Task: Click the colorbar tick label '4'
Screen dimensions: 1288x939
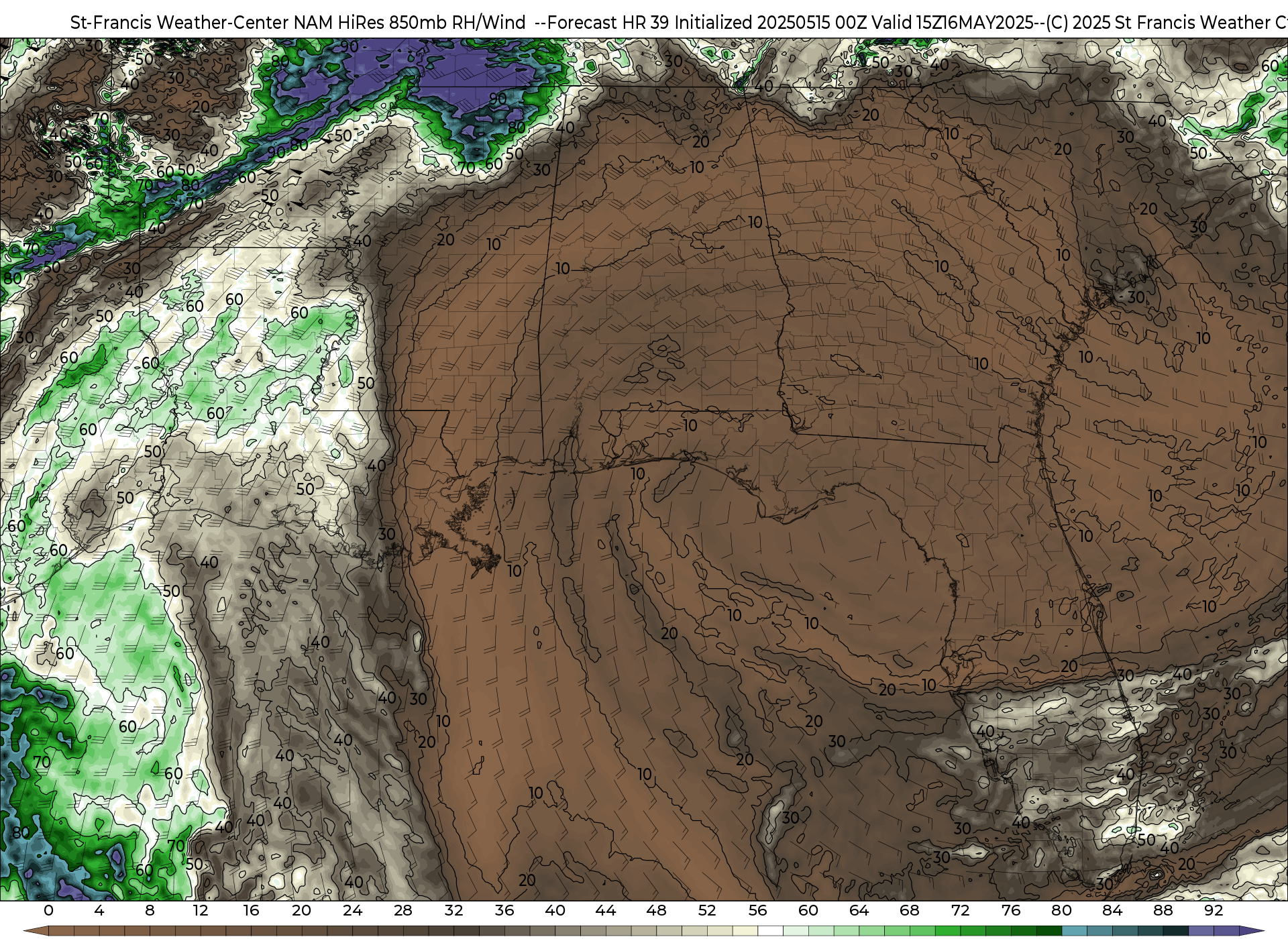Action: [x=99, y=910]
